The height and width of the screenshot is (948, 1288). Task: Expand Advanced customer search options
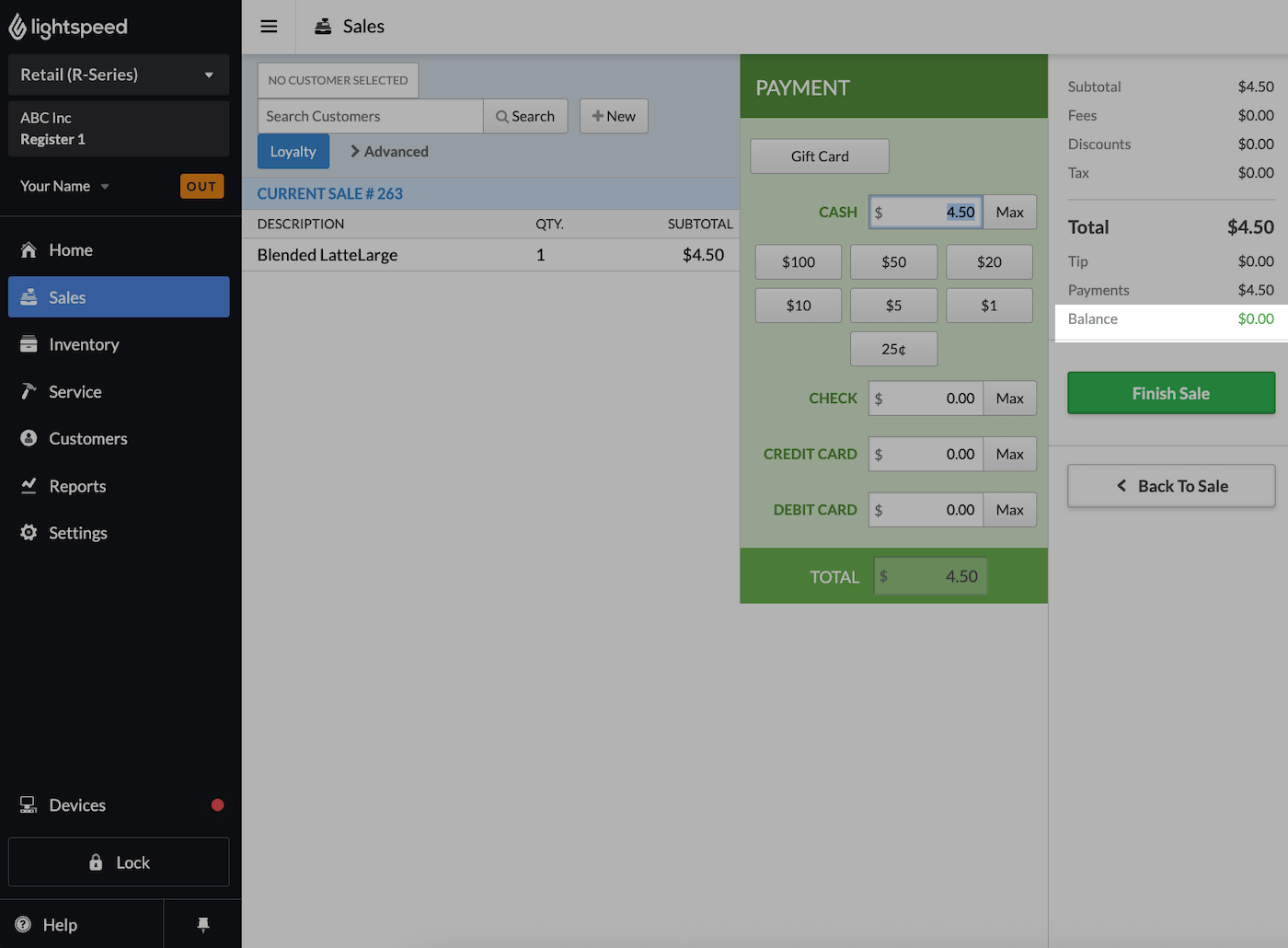(389, 152)
